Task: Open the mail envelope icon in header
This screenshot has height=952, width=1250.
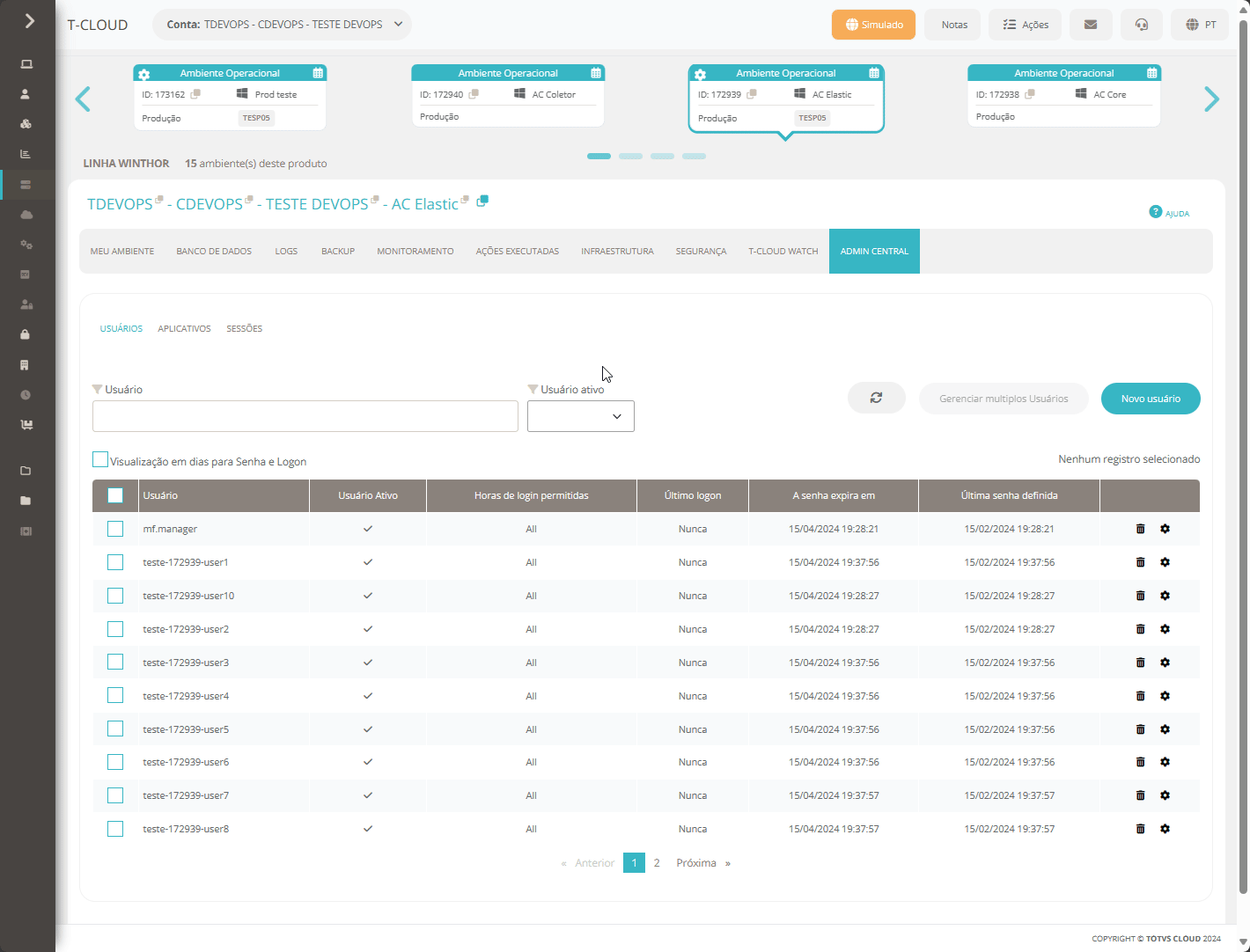Action: tap(1091, 25)
